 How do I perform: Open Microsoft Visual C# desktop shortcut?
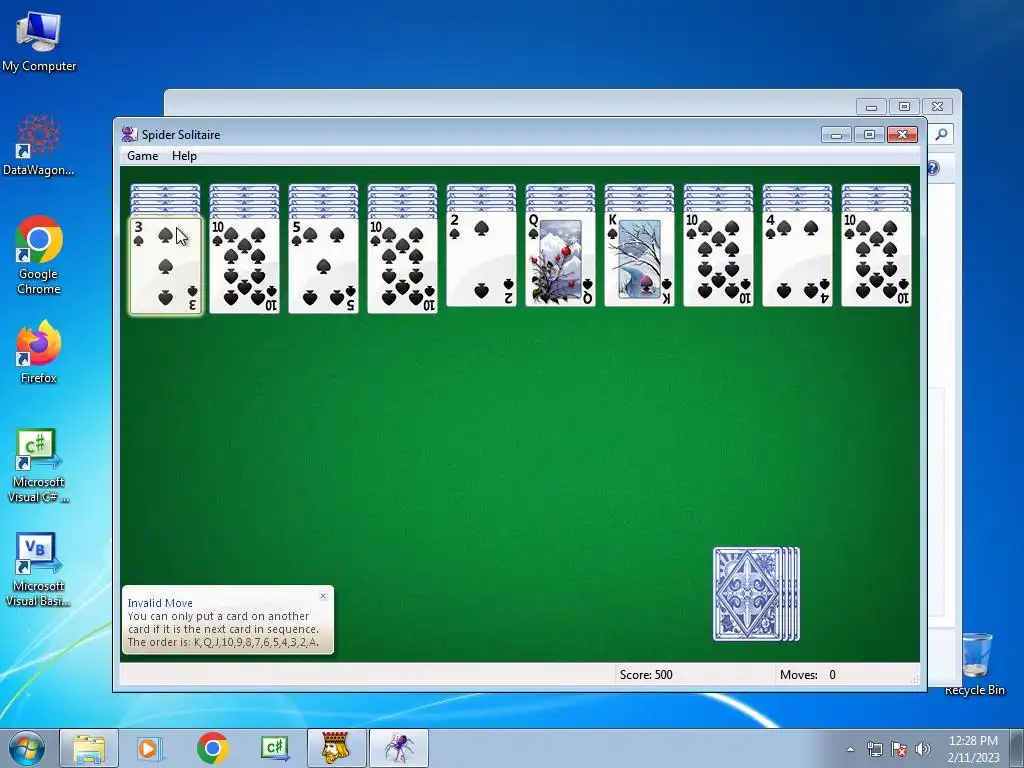click(x=39, y=465)
